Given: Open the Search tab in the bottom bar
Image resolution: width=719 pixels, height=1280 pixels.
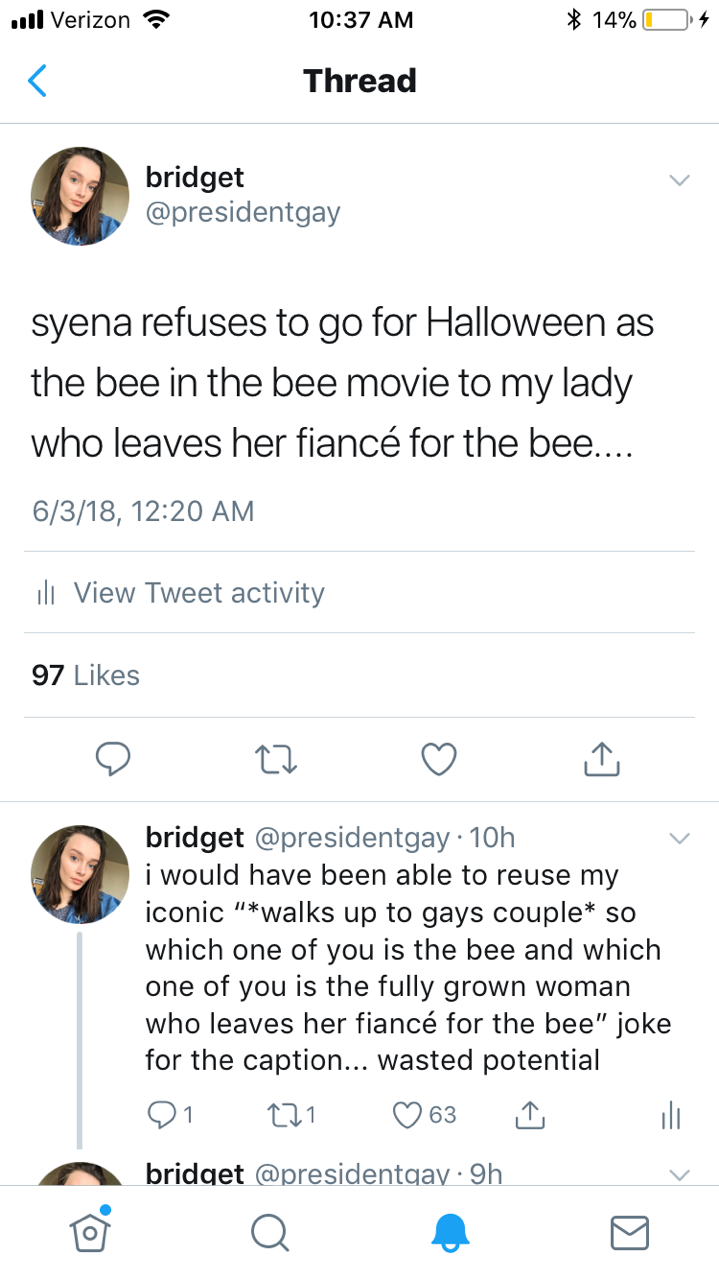Looking at the screenshot, I should point(268,1232).
